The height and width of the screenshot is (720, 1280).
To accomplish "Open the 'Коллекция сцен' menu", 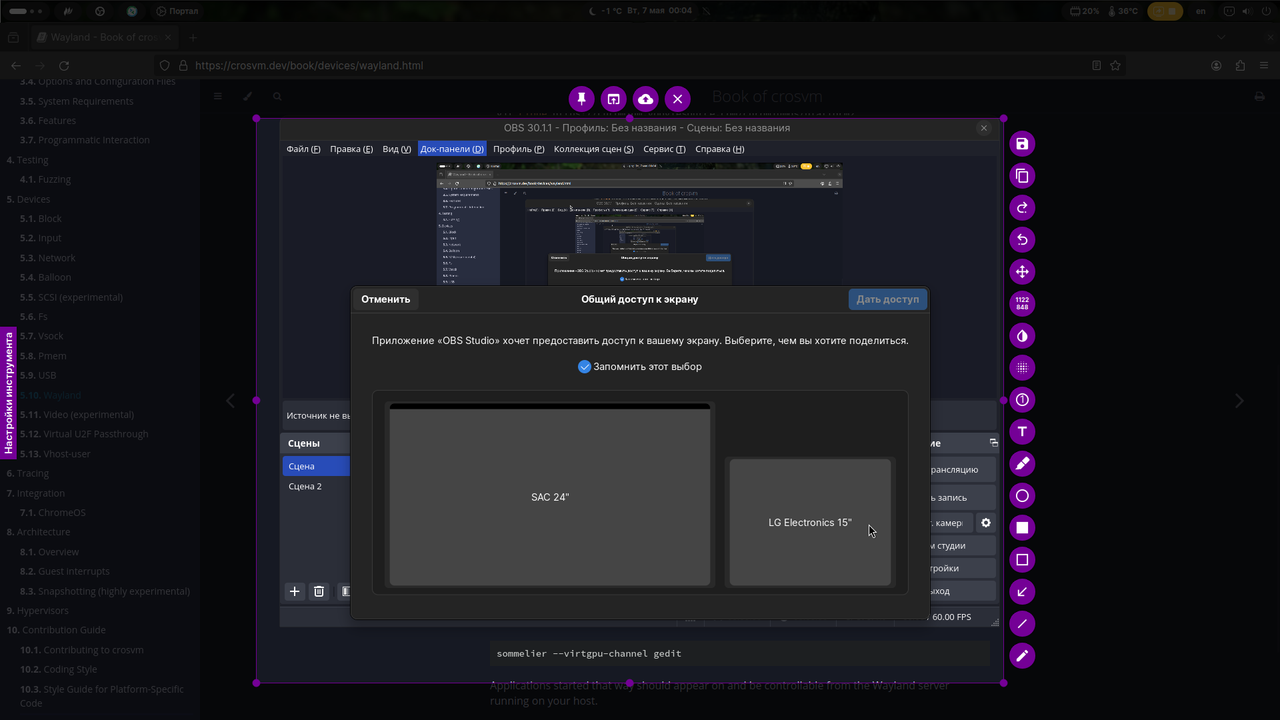I will click(x=594, y=149).
